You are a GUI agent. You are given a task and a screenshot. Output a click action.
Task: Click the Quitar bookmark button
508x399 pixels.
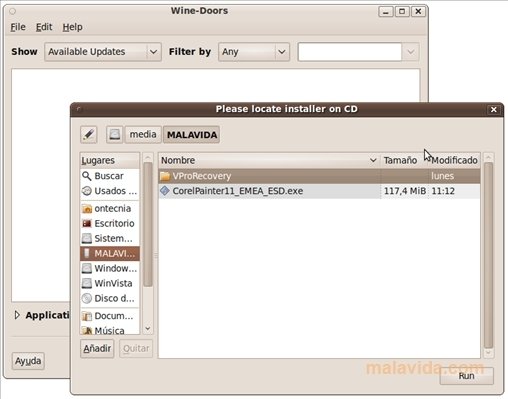click(x=136, y=348)
